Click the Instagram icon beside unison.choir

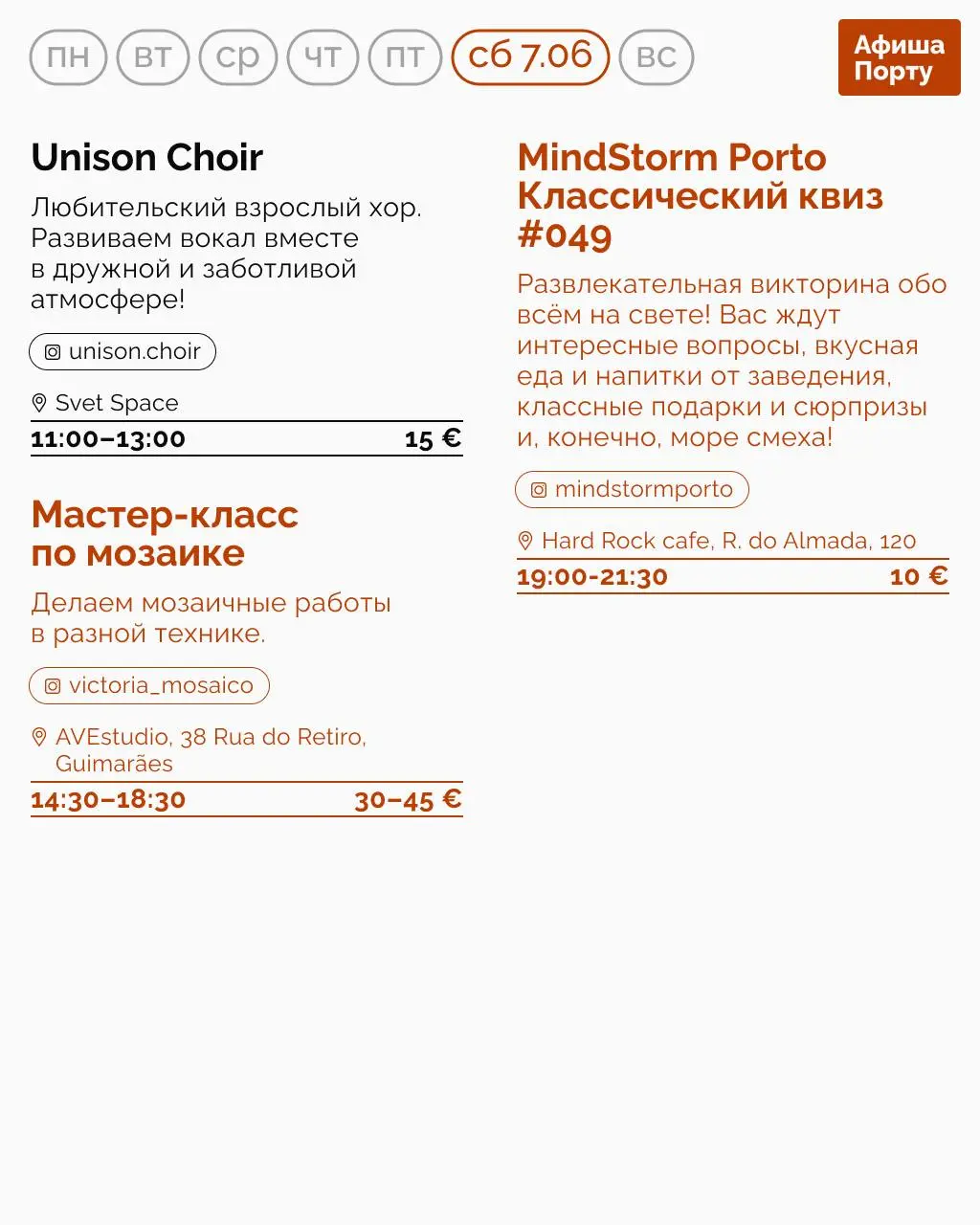pos(53,352)
